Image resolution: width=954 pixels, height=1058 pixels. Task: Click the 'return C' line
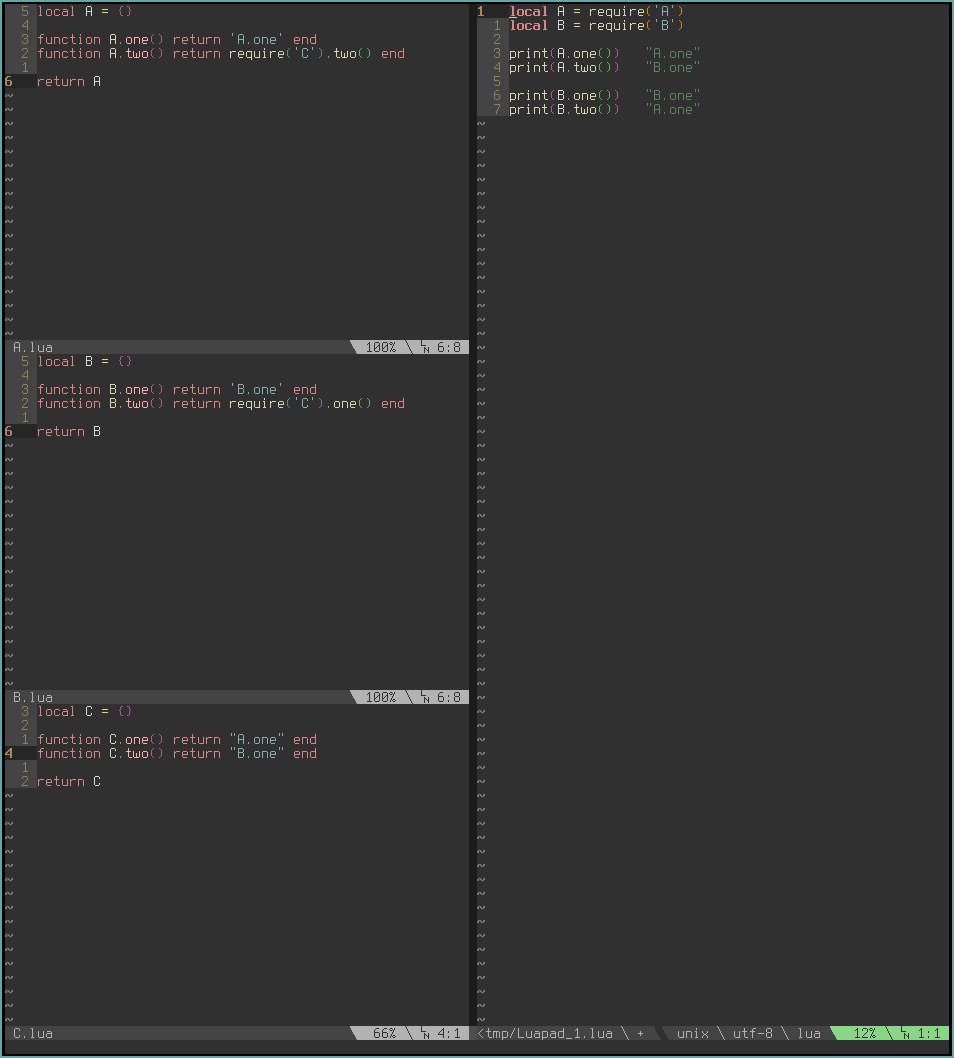(x=69, y=781)
